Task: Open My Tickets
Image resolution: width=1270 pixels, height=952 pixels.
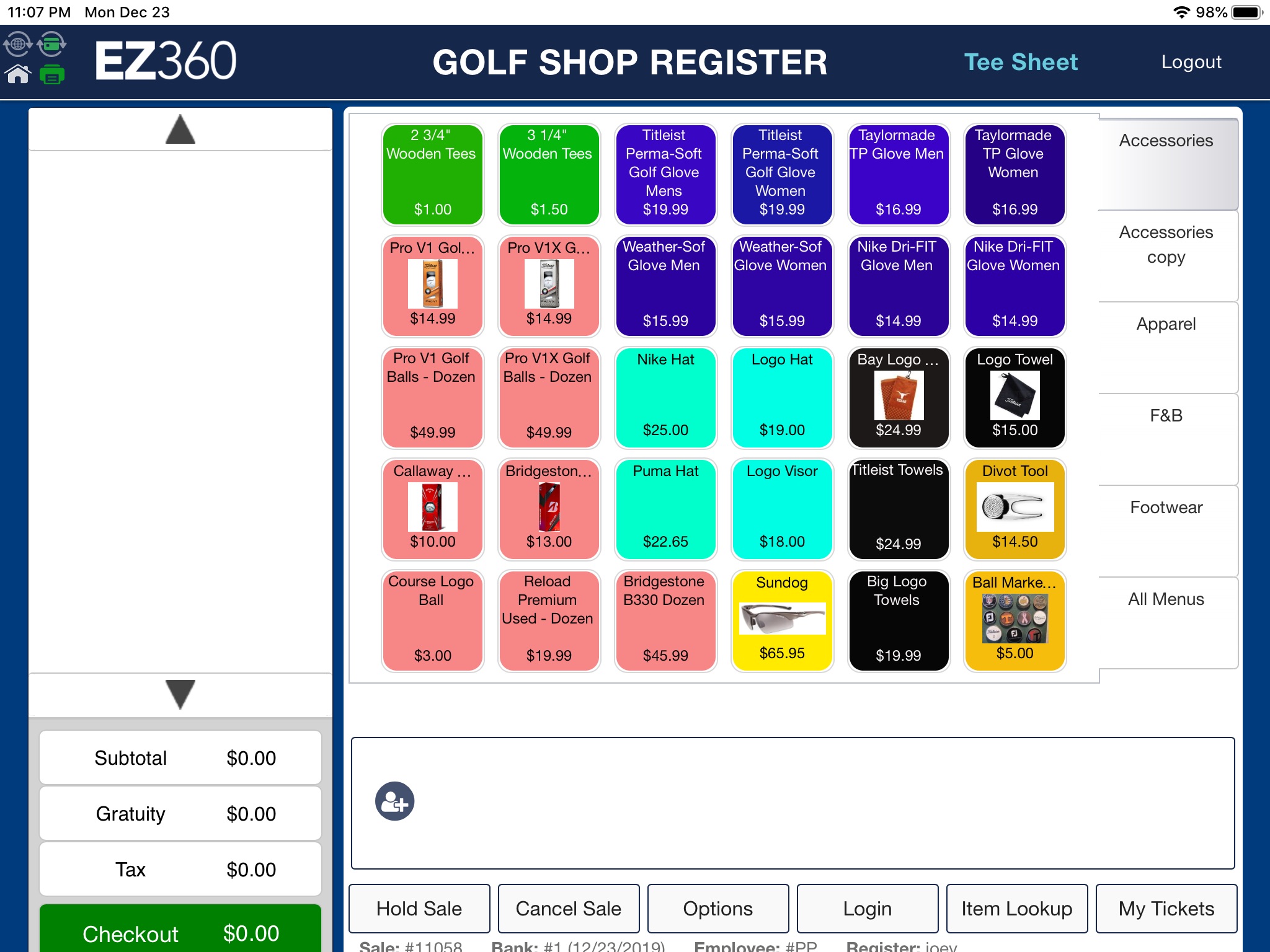Action: (x=1166, y=908)
